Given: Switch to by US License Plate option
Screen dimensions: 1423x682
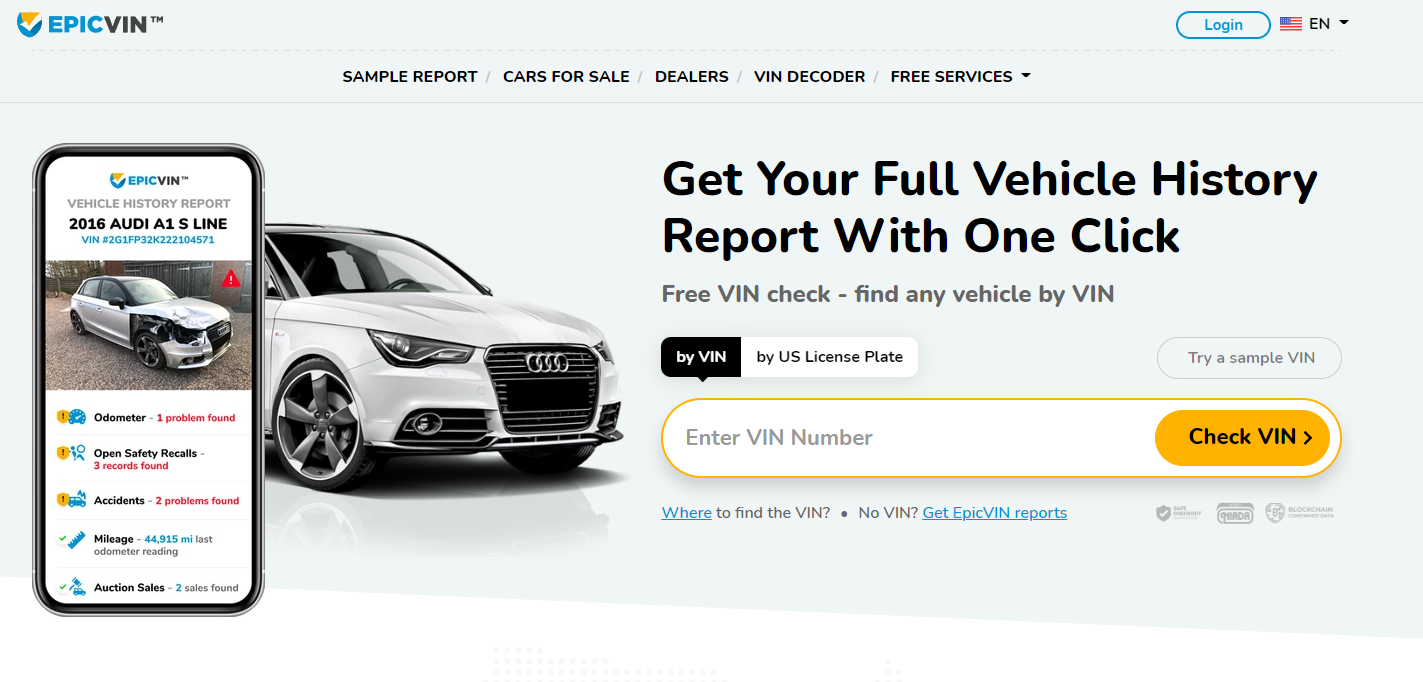Looking at the screenshot, I should click(x=829, y=357).
